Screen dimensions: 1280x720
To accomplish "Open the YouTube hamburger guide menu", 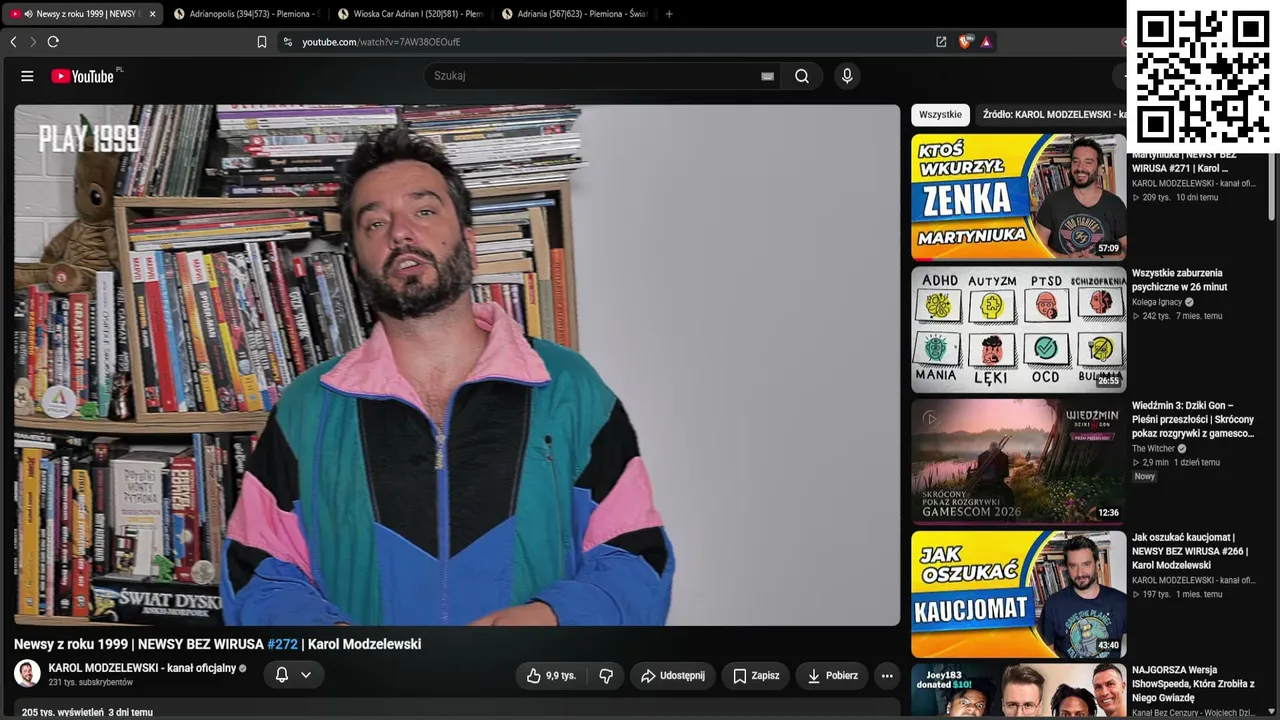I will point(27,76).
